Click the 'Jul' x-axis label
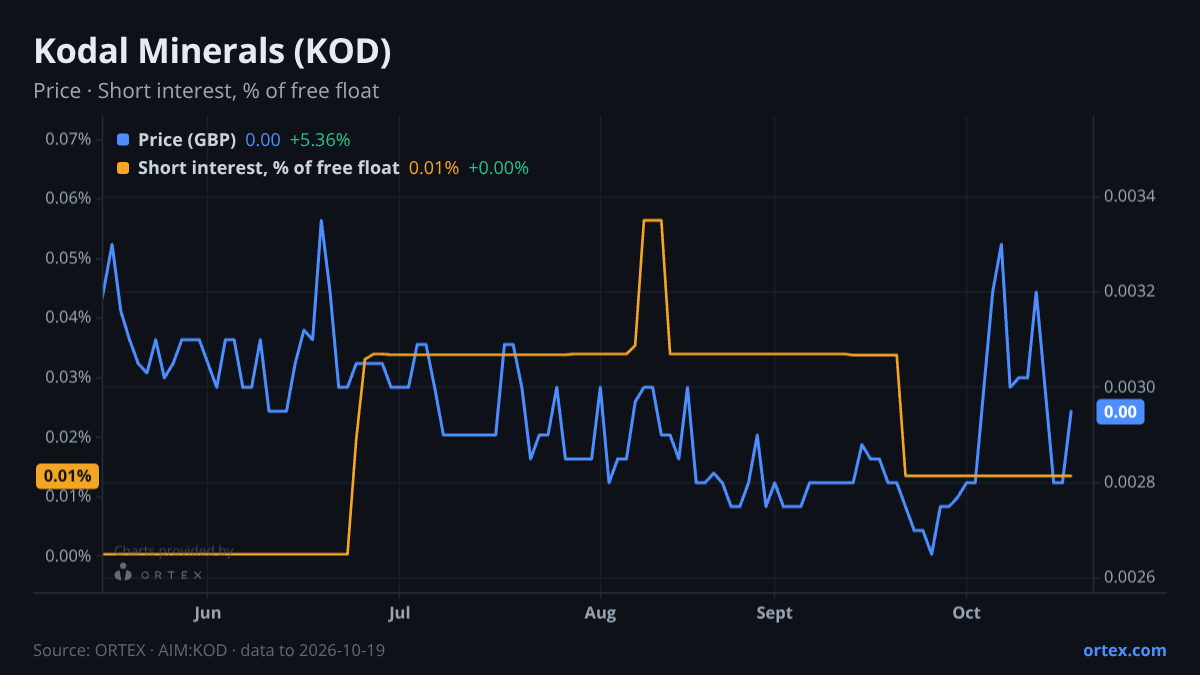The width and height of the screenshot is (1200, 675). [399, 613]
